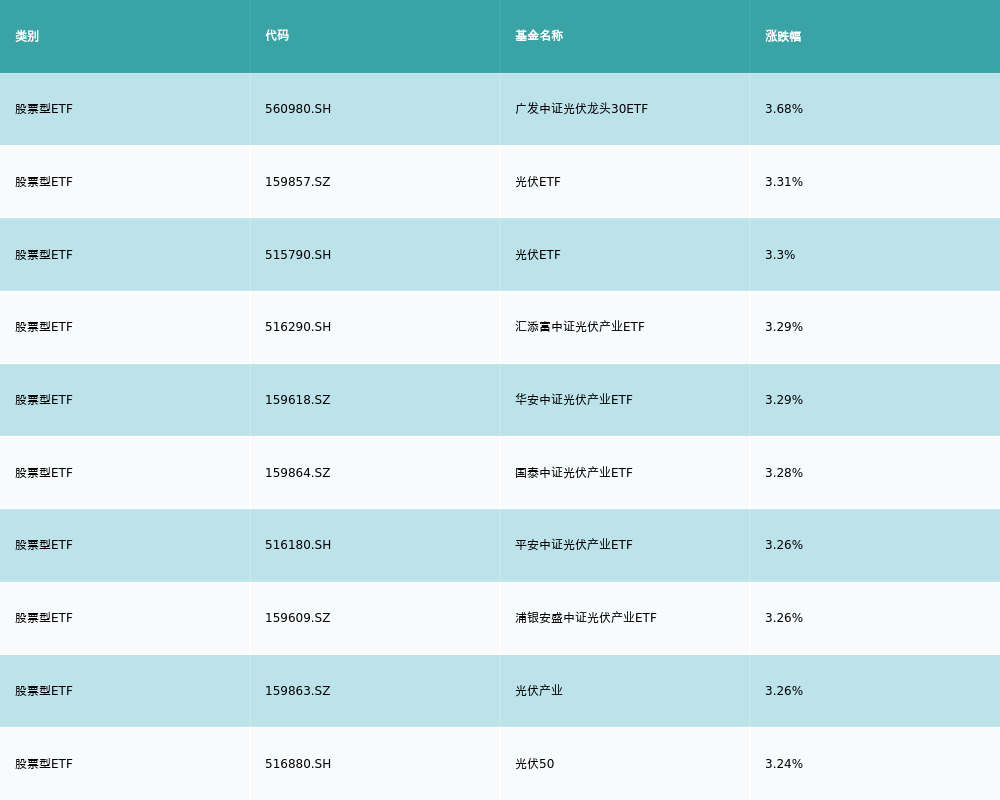
Task: Click the 涨跌幅 column header
Action: click(783, 36)
